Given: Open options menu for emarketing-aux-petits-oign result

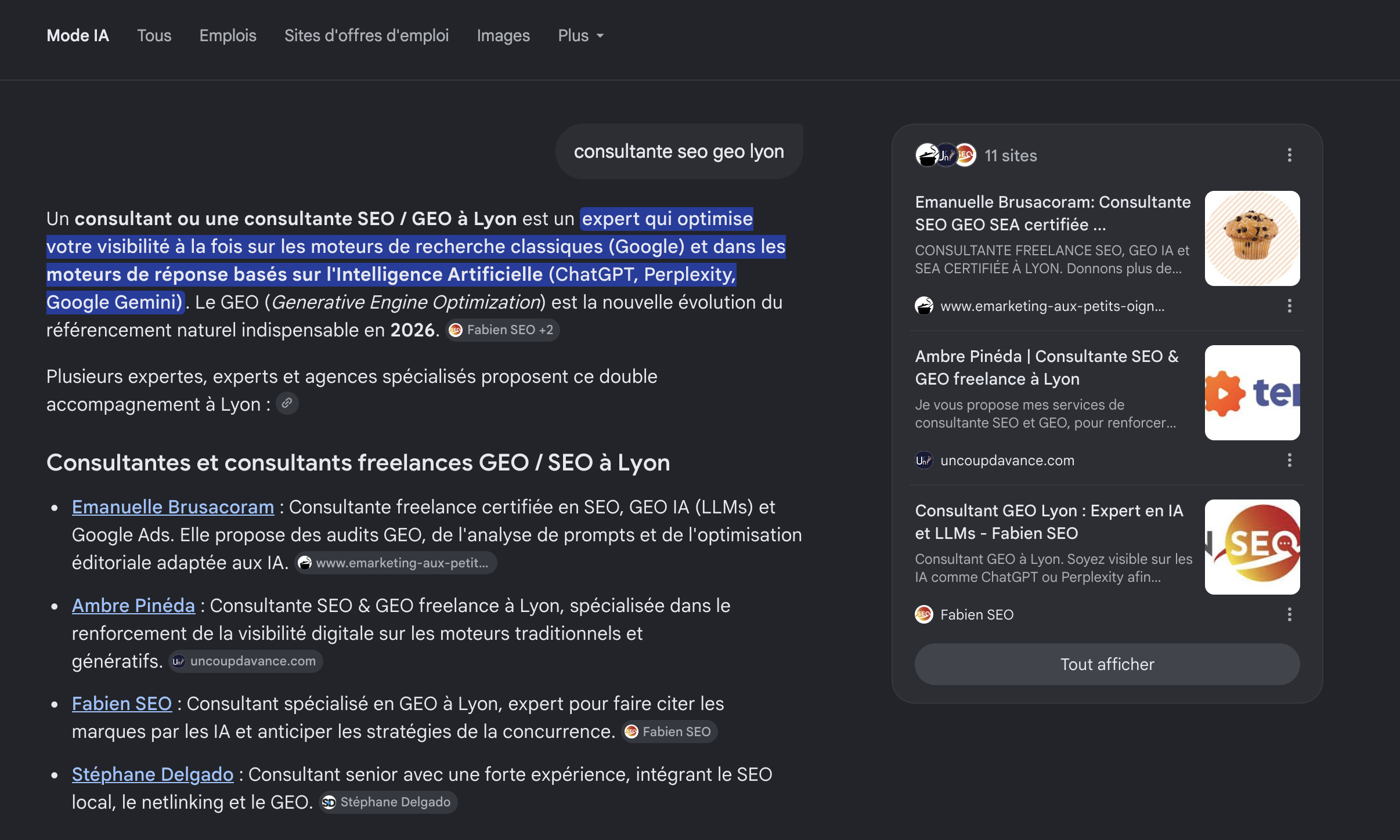Looking at the screenshot, I should (x=1289, y=306).
